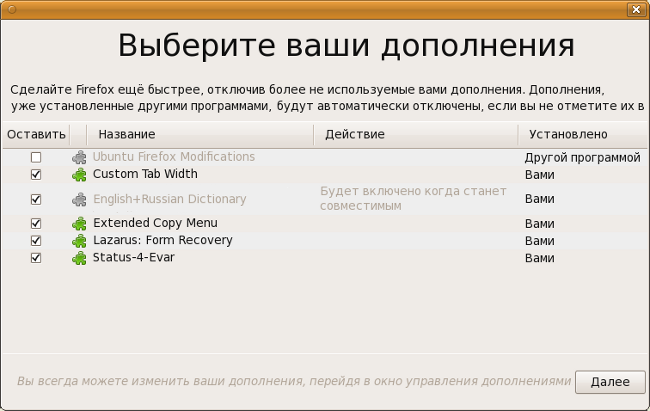
Task: Uncheck the Custom Tab Width checkbox
Action: click(x=36, y=175)
